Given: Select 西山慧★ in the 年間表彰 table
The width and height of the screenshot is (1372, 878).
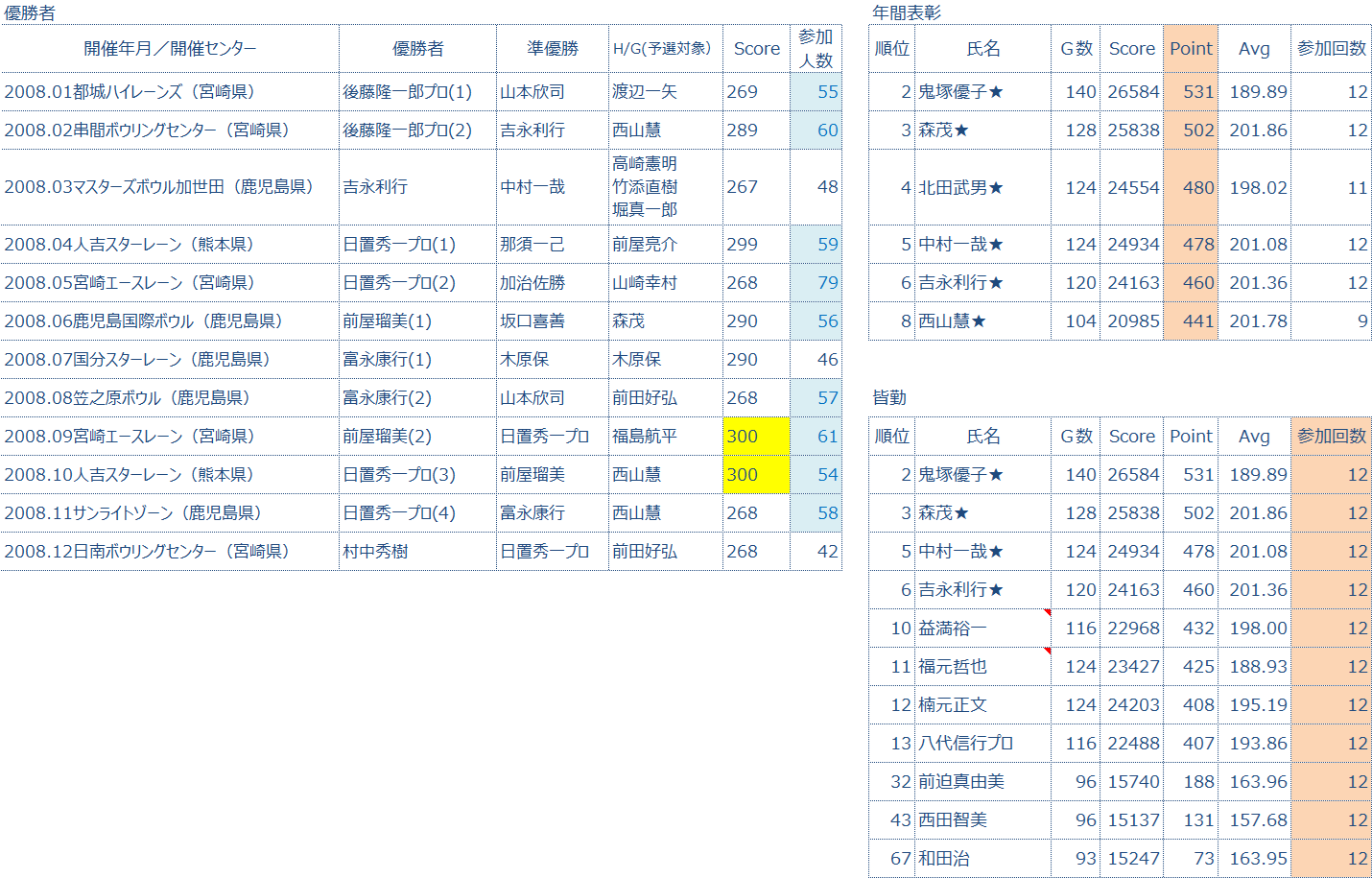Looking at the screenshot, I should pyautogui.click(x=982, y=320).
